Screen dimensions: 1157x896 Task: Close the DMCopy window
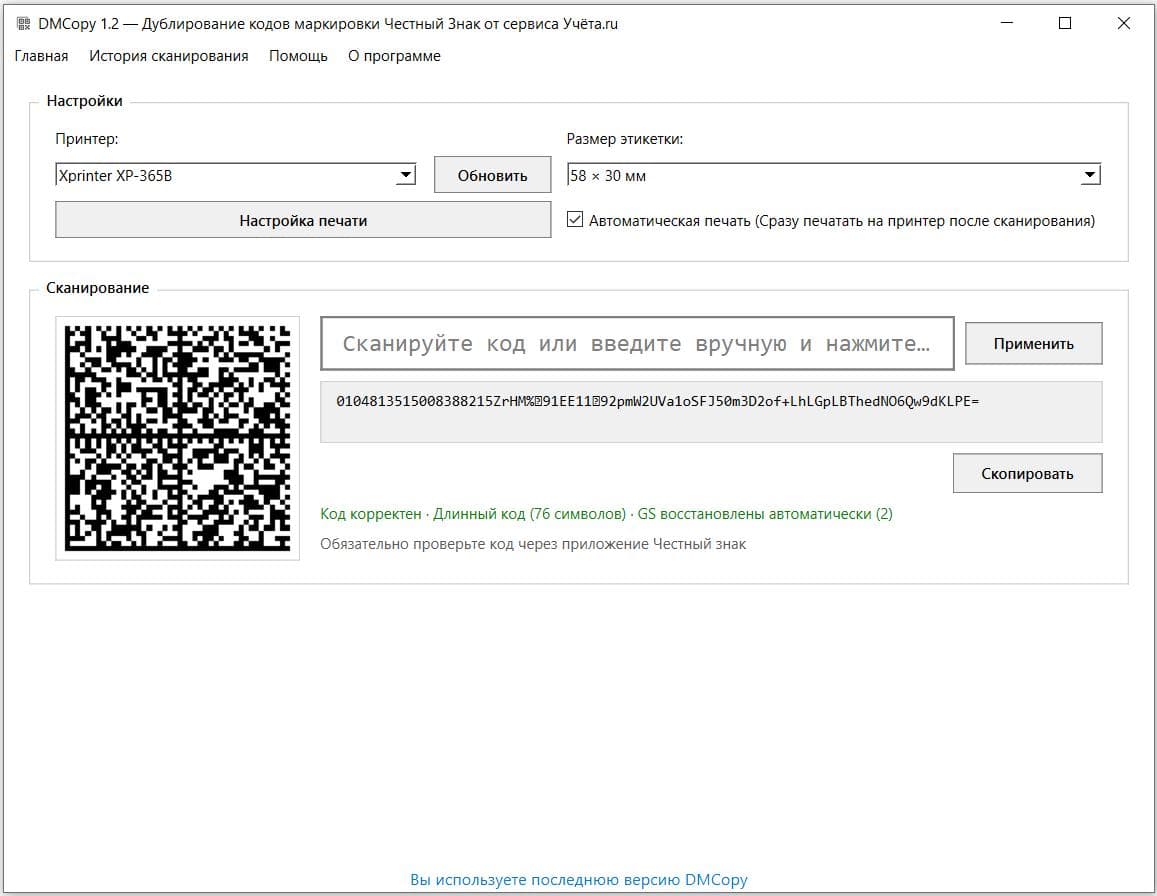[x=1123, y=24]
